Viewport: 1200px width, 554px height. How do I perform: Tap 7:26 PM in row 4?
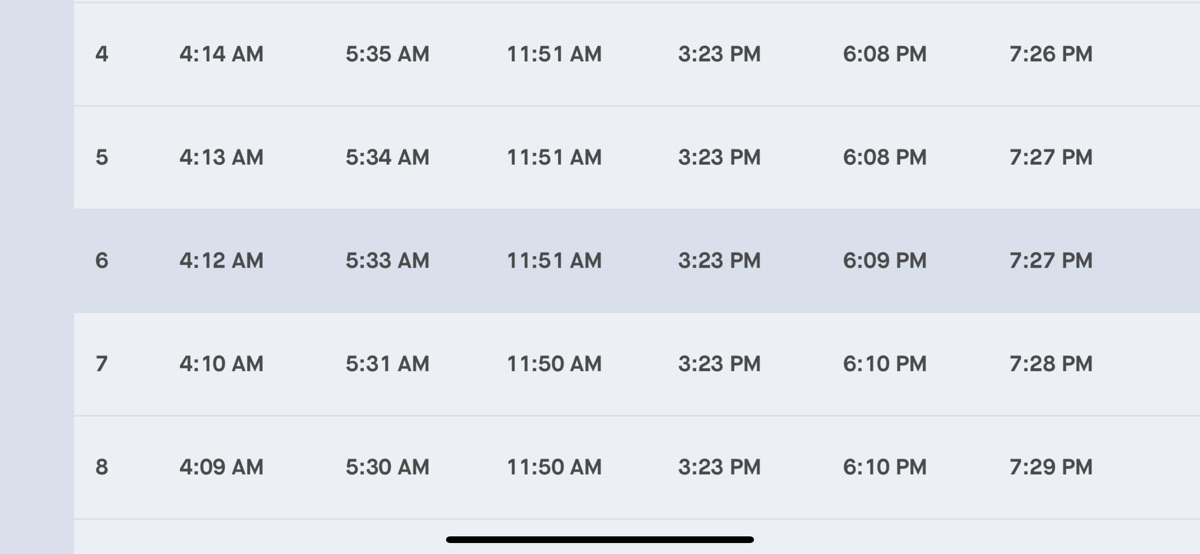[1050, 54]
